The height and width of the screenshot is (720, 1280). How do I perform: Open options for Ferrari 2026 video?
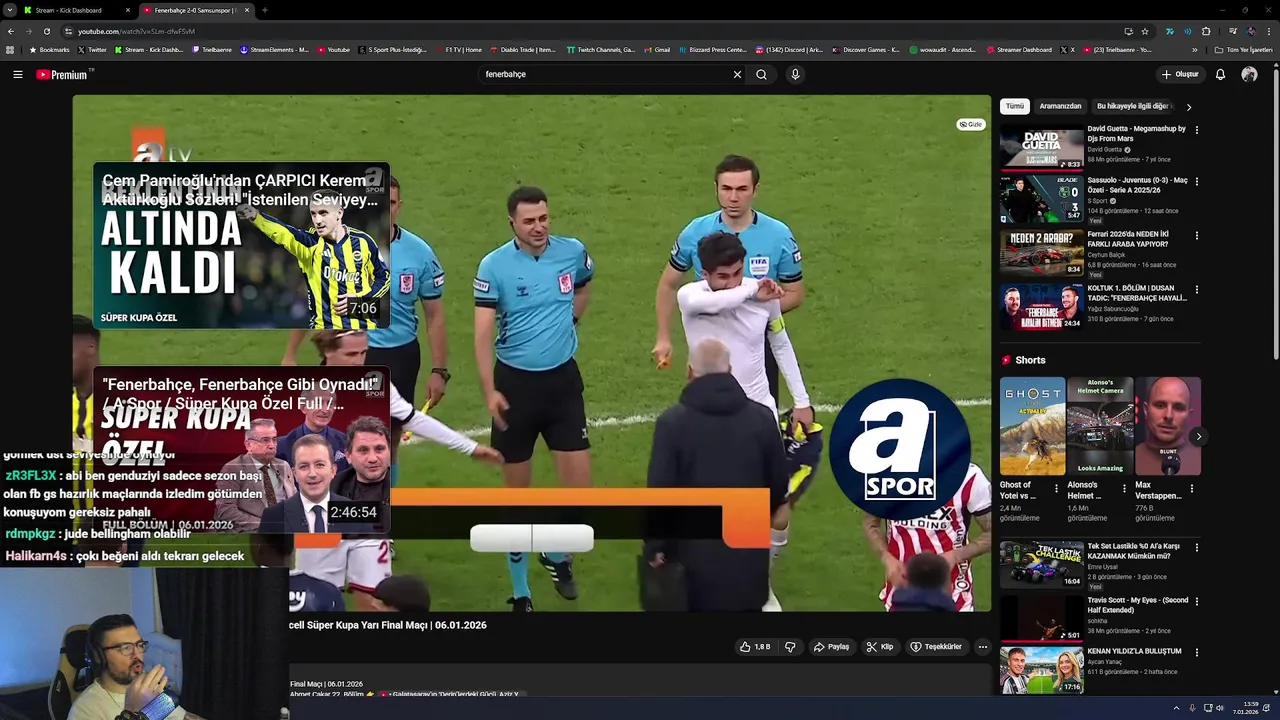click(1196, 236)
